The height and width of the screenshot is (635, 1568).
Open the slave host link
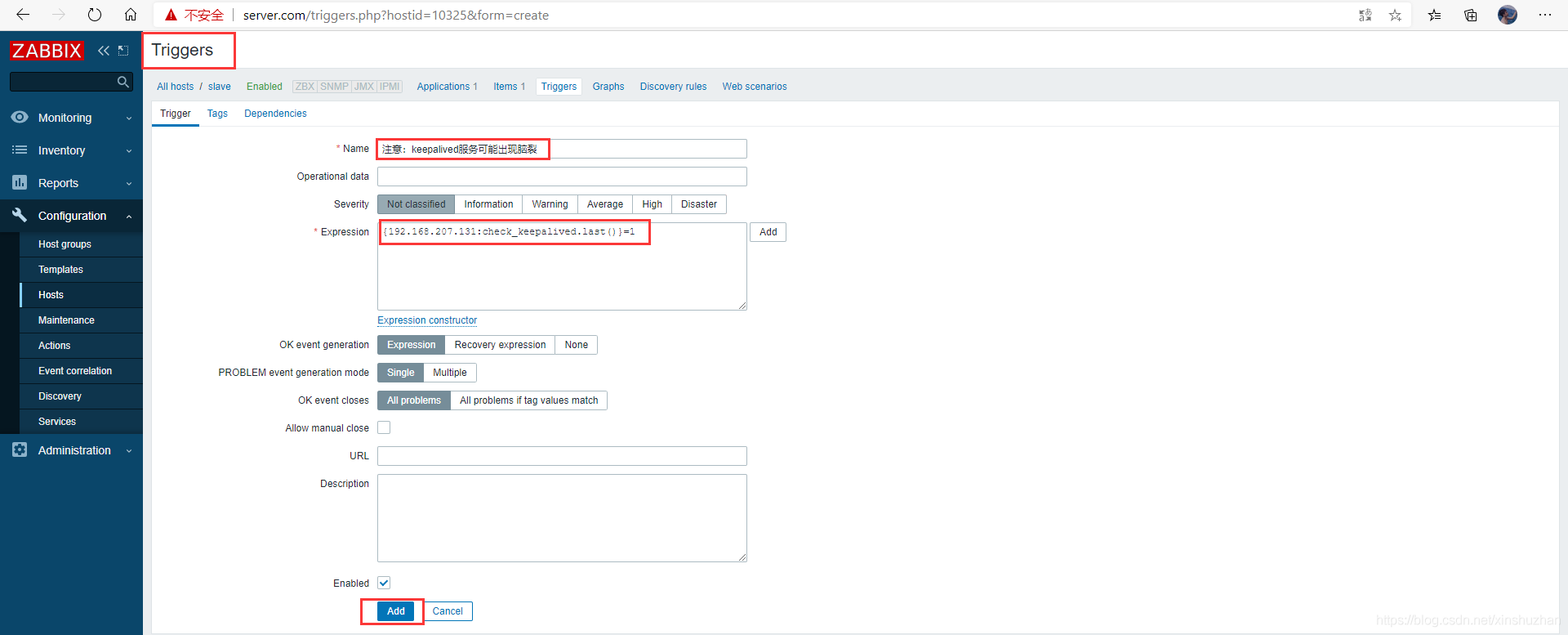pyautogui.click(x=220, y=87)
